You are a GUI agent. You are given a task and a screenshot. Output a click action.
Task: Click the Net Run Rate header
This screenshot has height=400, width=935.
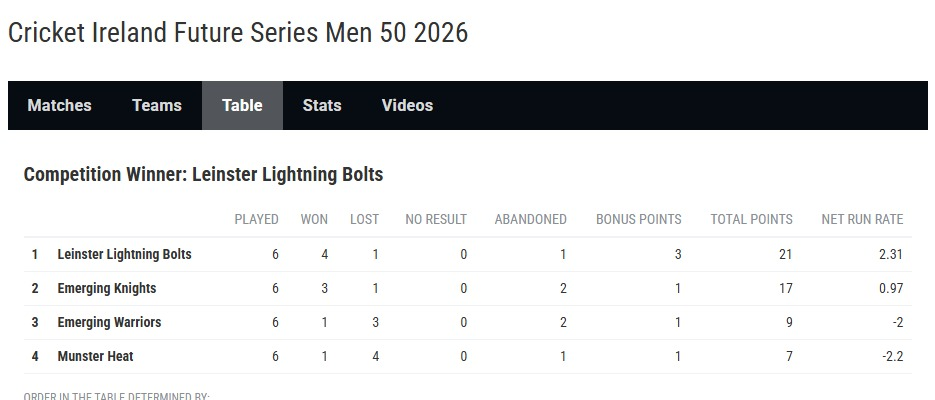click(x=862, y=219)
